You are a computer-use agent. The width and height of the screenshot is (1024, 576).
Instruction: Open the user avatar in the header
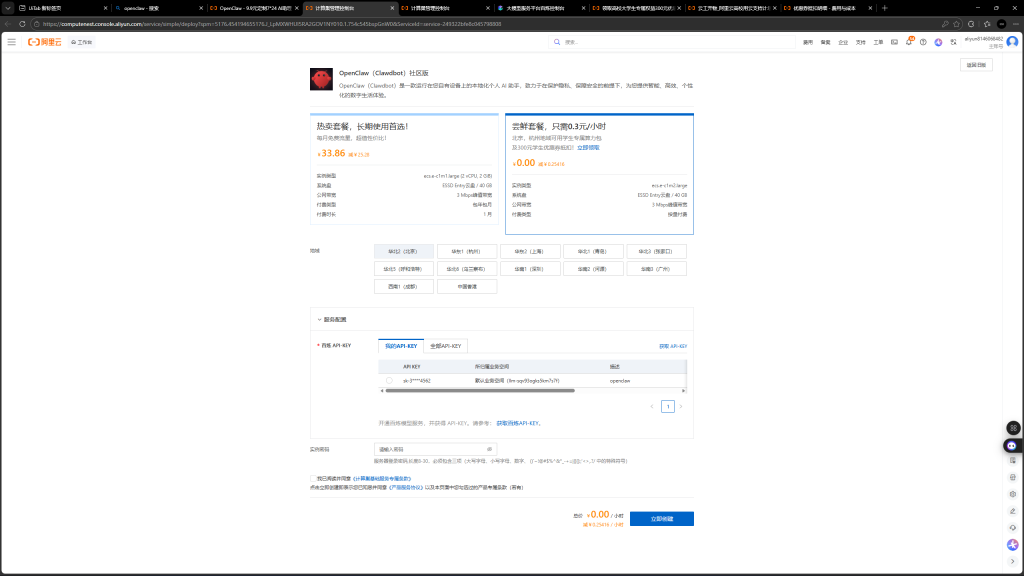tap(1012, 42)
